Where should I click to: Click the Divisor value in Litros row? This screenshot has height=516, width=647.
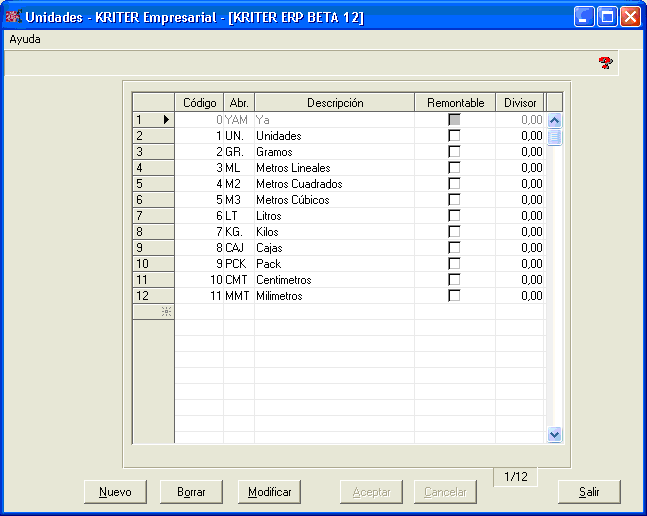tap(520, 216)
